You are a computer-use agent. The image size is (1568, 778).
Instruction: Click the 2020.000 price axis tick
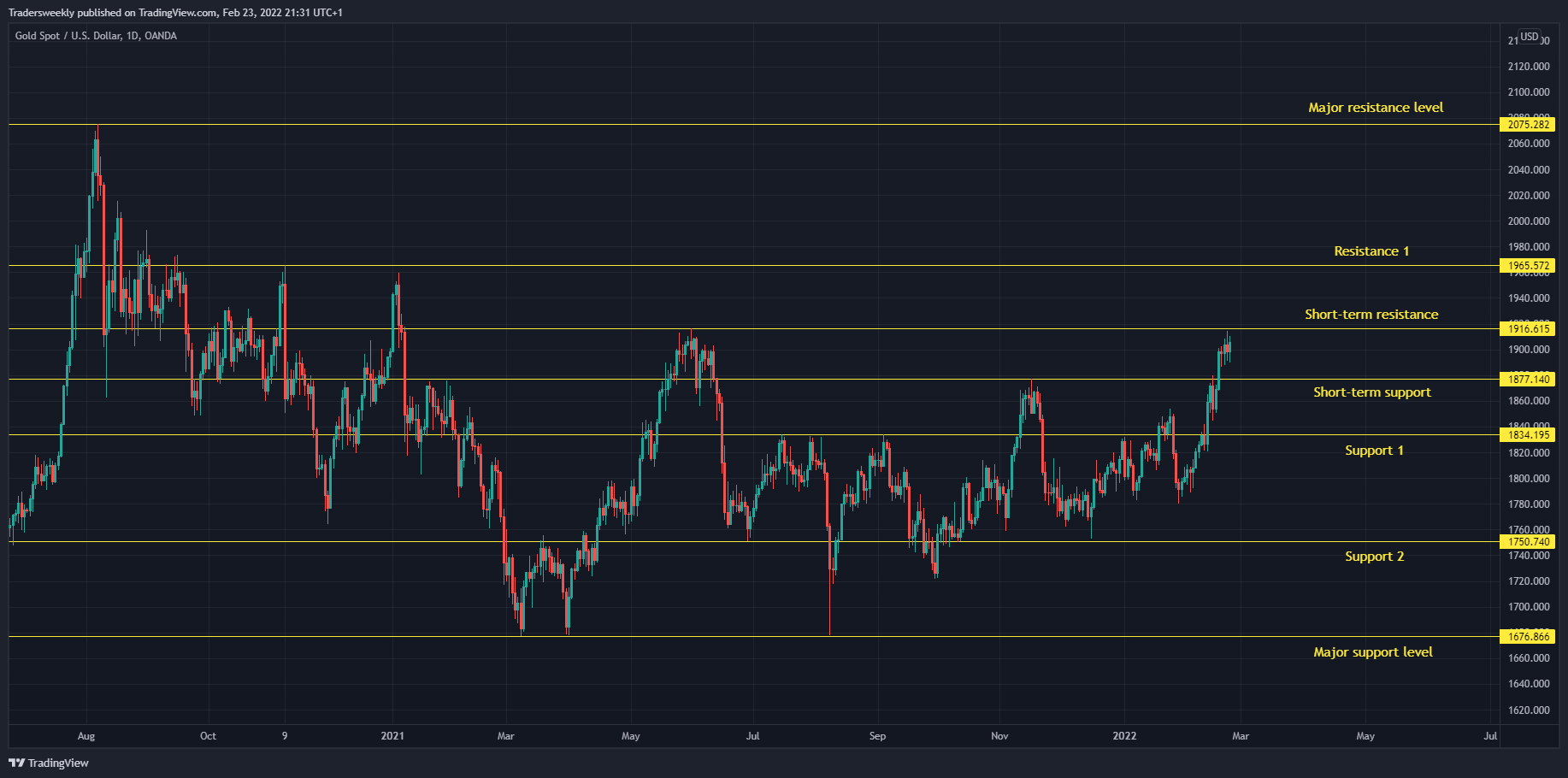[1529, 196]
